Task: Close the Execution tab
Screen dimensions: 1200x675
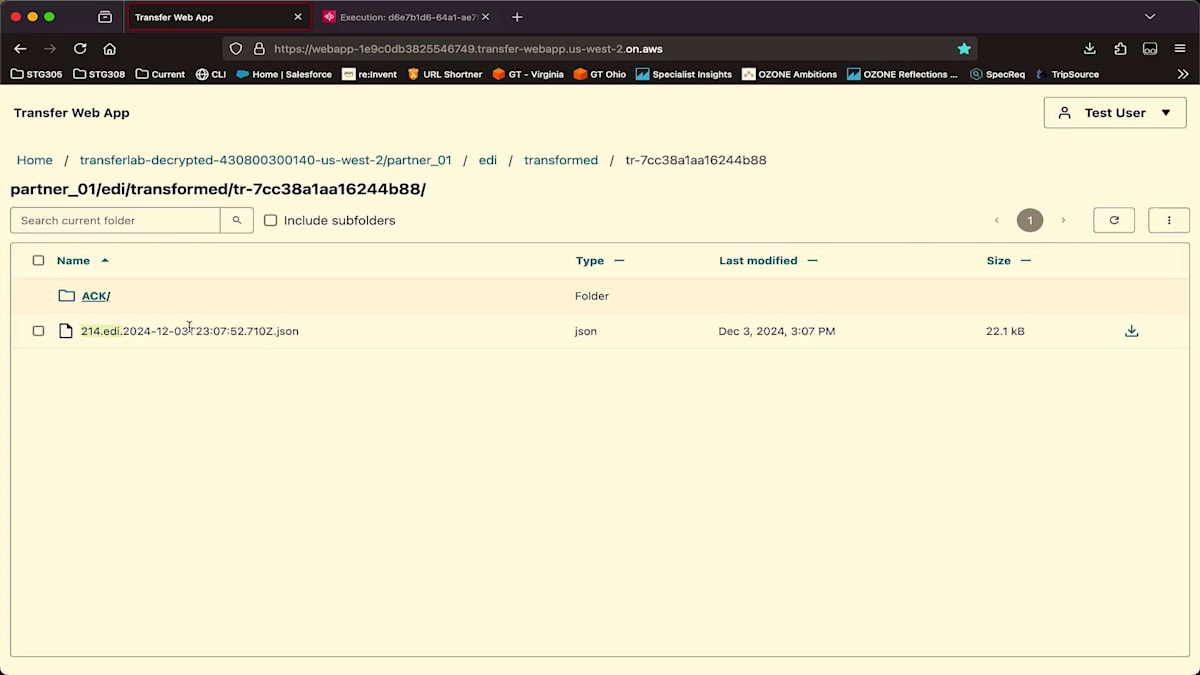Action: click(485, 17)
